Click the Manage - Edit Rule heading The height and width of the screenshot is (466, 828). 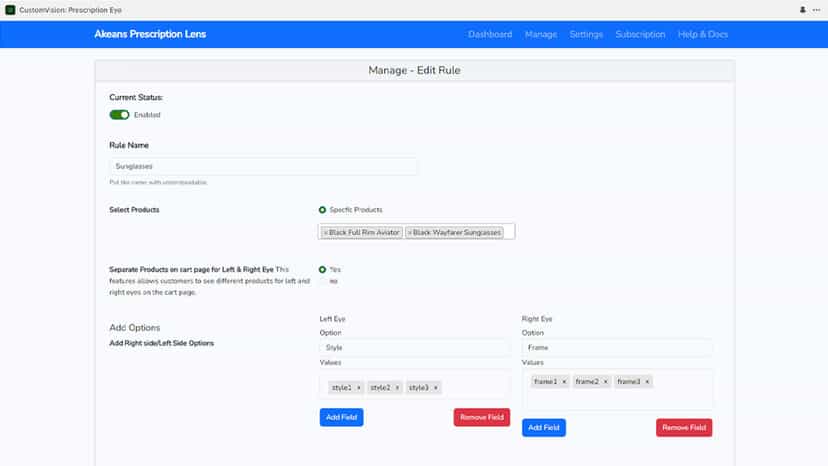pyautogui.click(x=415, y=70)
